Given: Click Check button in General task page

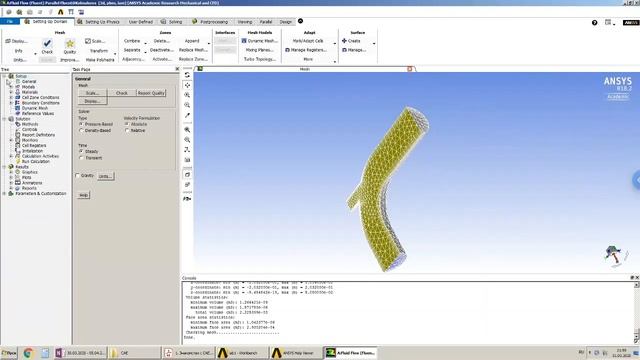Looking at the screenshot, I should pyautogui.click(x=122, y=93).
